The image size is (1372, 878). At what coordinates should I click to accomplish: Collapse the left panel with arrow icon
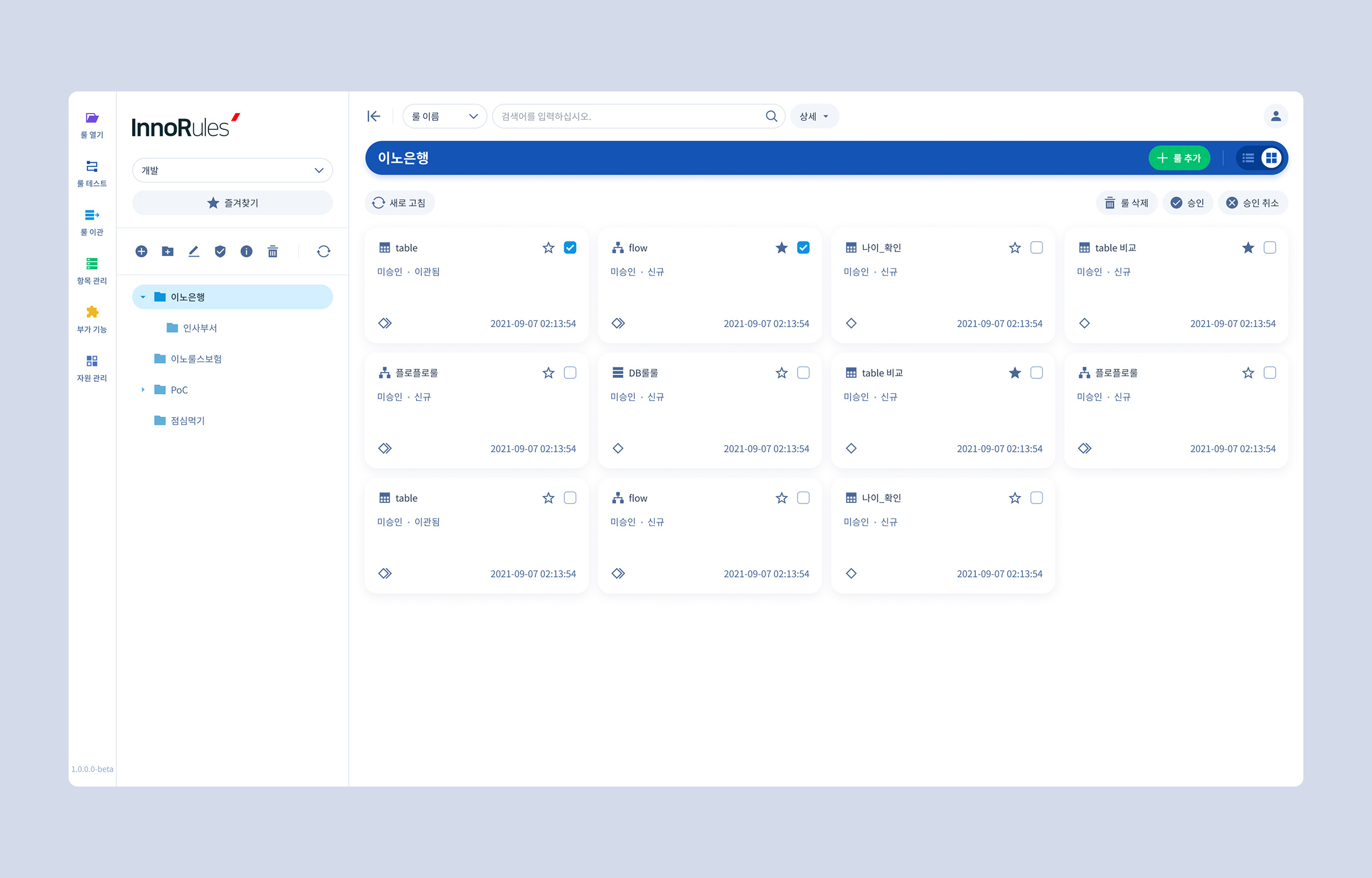click(x=374, y=117)
